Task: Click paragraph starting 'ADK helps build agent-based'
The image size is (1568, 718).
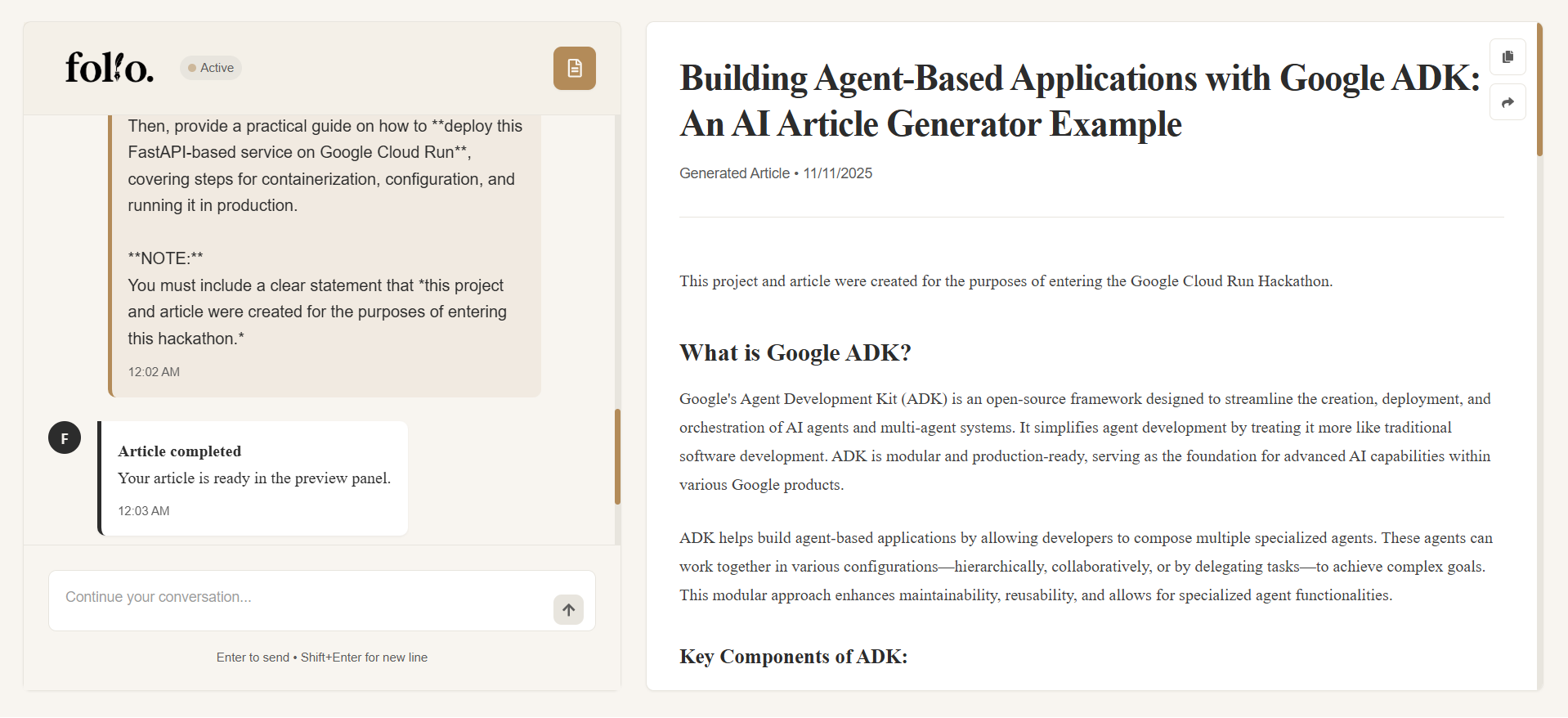Action: 1086,567
